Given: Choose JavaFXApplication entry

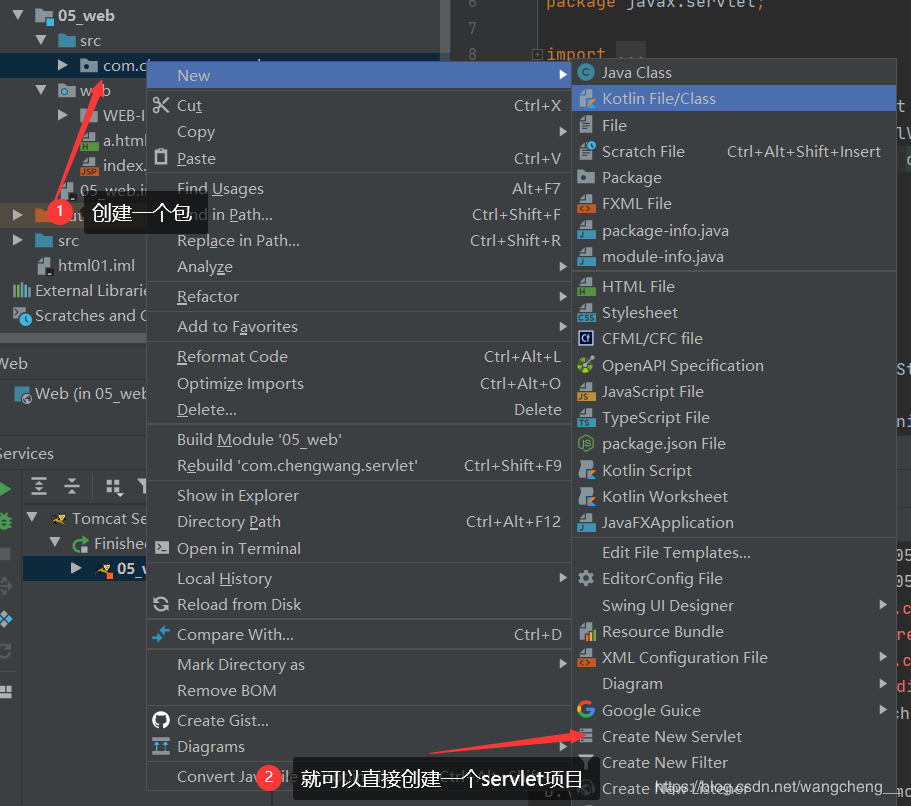Looking at the screenshot, I should tap(734, 522).
